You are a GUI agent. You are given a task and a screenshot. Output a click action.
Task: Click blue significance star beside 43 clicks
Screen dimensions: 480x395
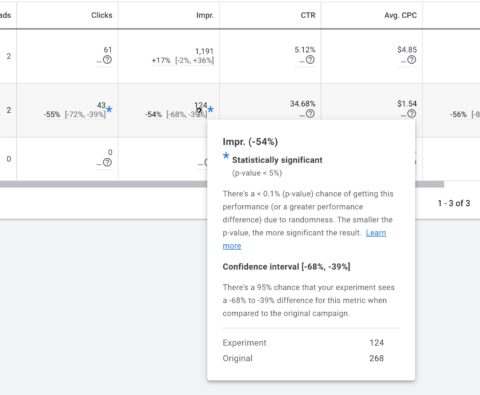[109, 109]
